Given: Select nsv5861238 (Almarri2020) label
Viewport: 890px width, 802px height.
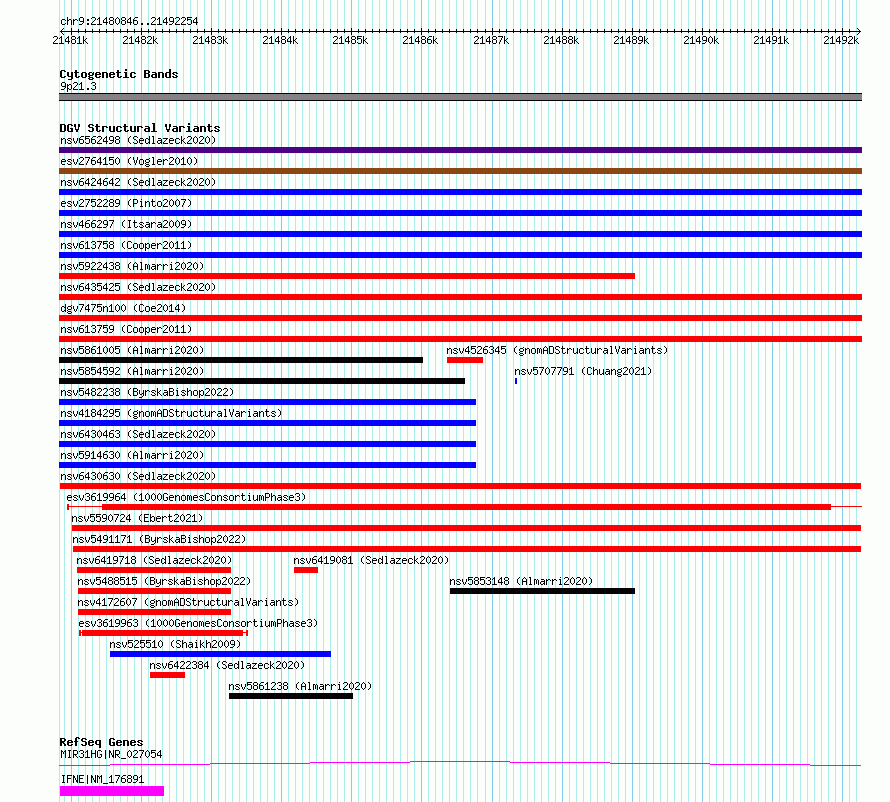Looking at the screenshot, I should [x=300, y=686].
